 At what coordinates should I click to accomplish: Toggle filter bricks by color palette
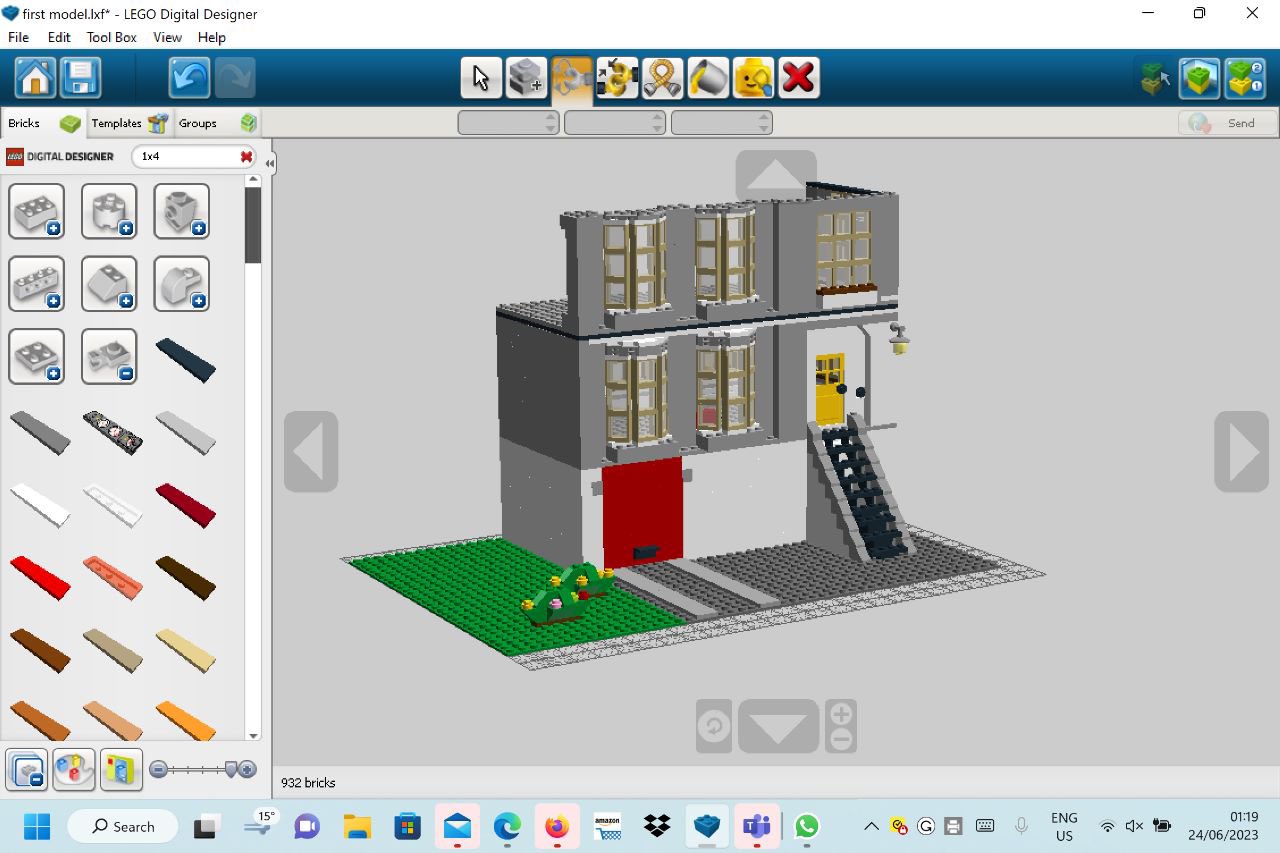tap(74, 770)
